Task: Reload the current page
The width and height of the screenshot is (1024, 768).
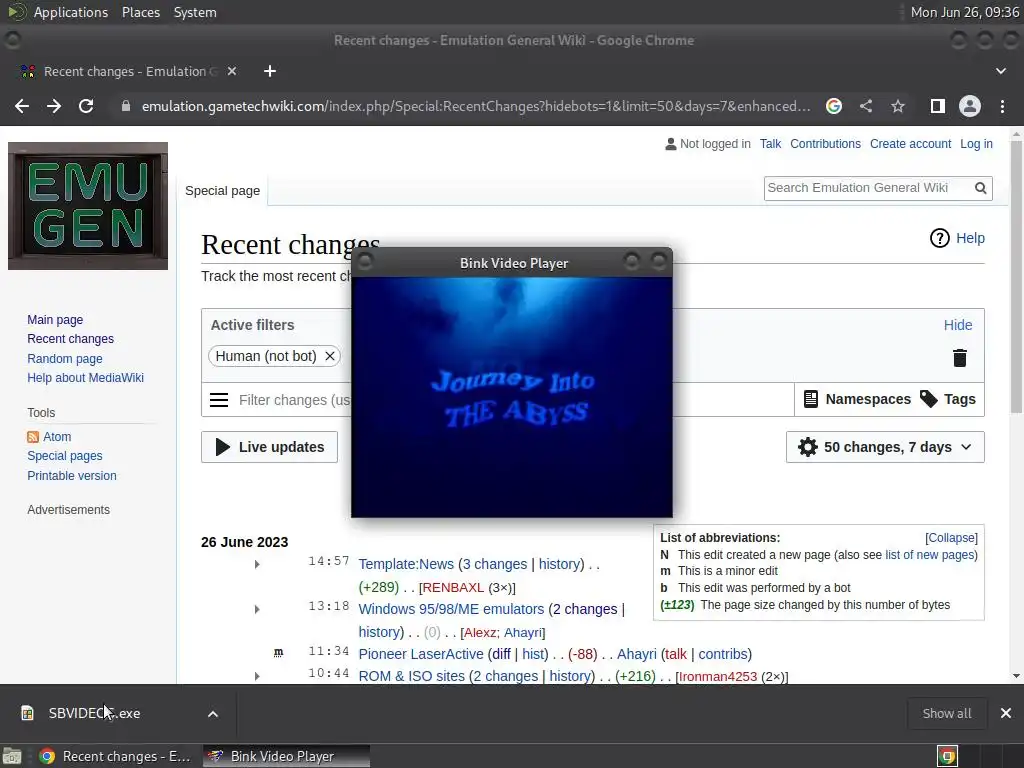Action: (86, 106)
